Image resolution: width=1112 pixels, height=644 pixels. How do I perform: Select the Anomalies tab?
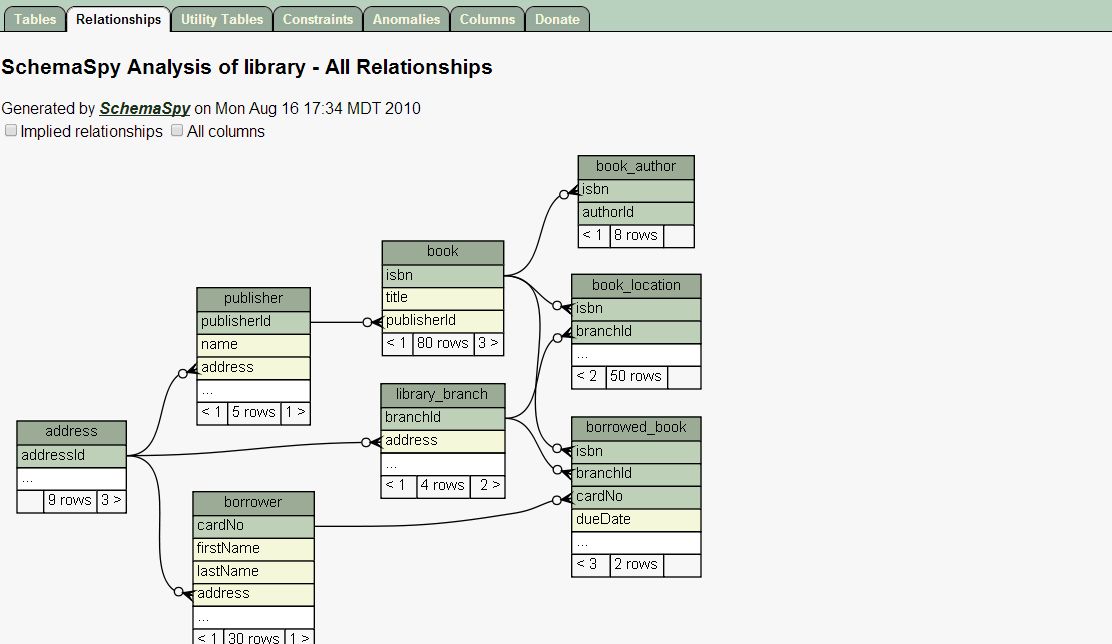pyautogui.click(x=406, y=19)
